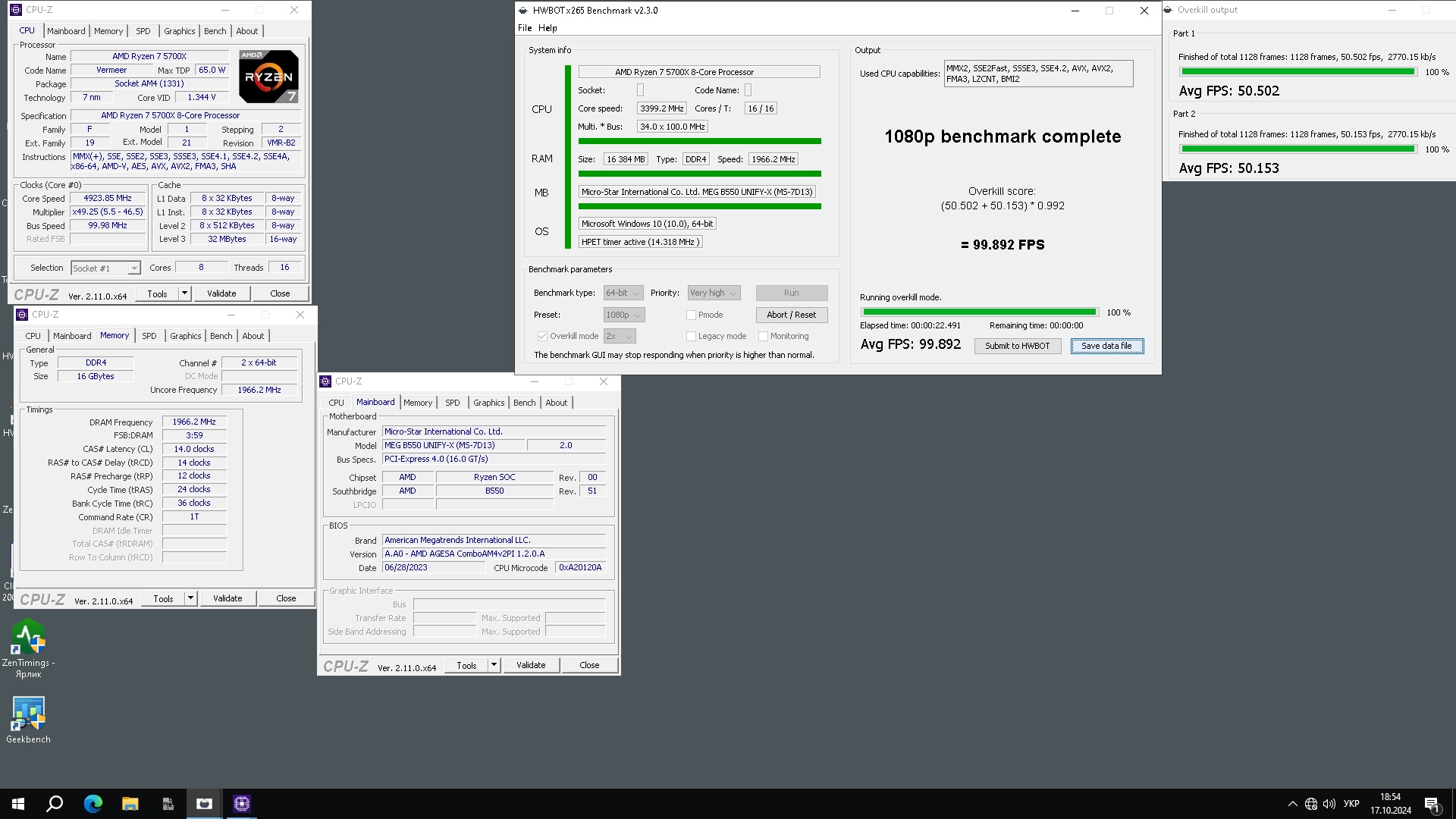Click Part 1 progress bar
This screenshot has width=1456, height=819.
[x=1298, y=72]
